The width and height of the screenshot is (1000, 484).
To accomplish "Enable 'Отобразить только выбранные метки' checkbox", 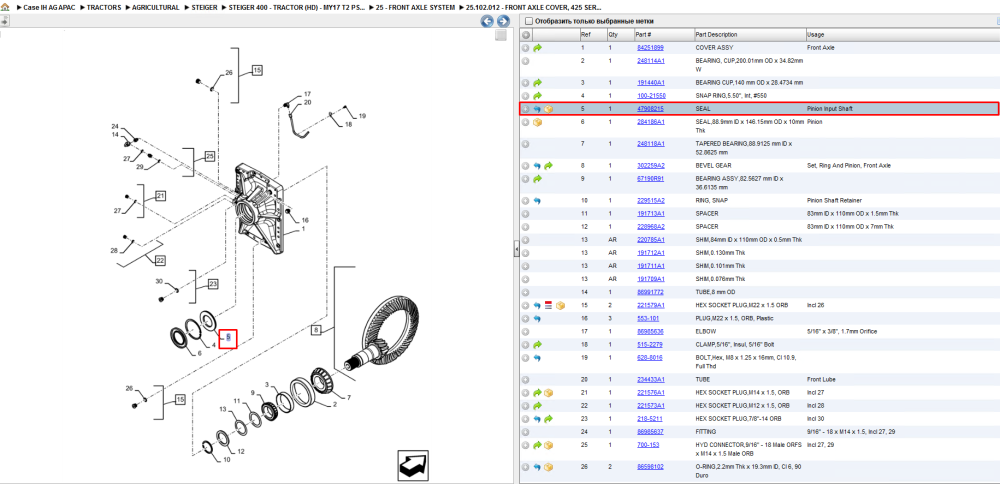I will (528, 21).
